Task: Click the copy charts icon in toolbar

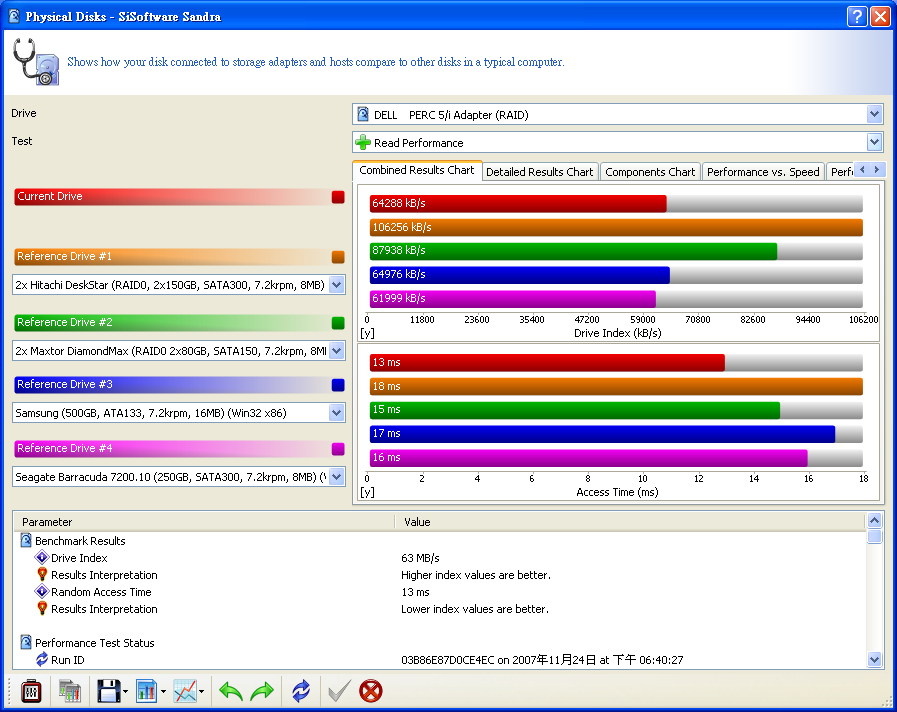Action: point(70,691)
